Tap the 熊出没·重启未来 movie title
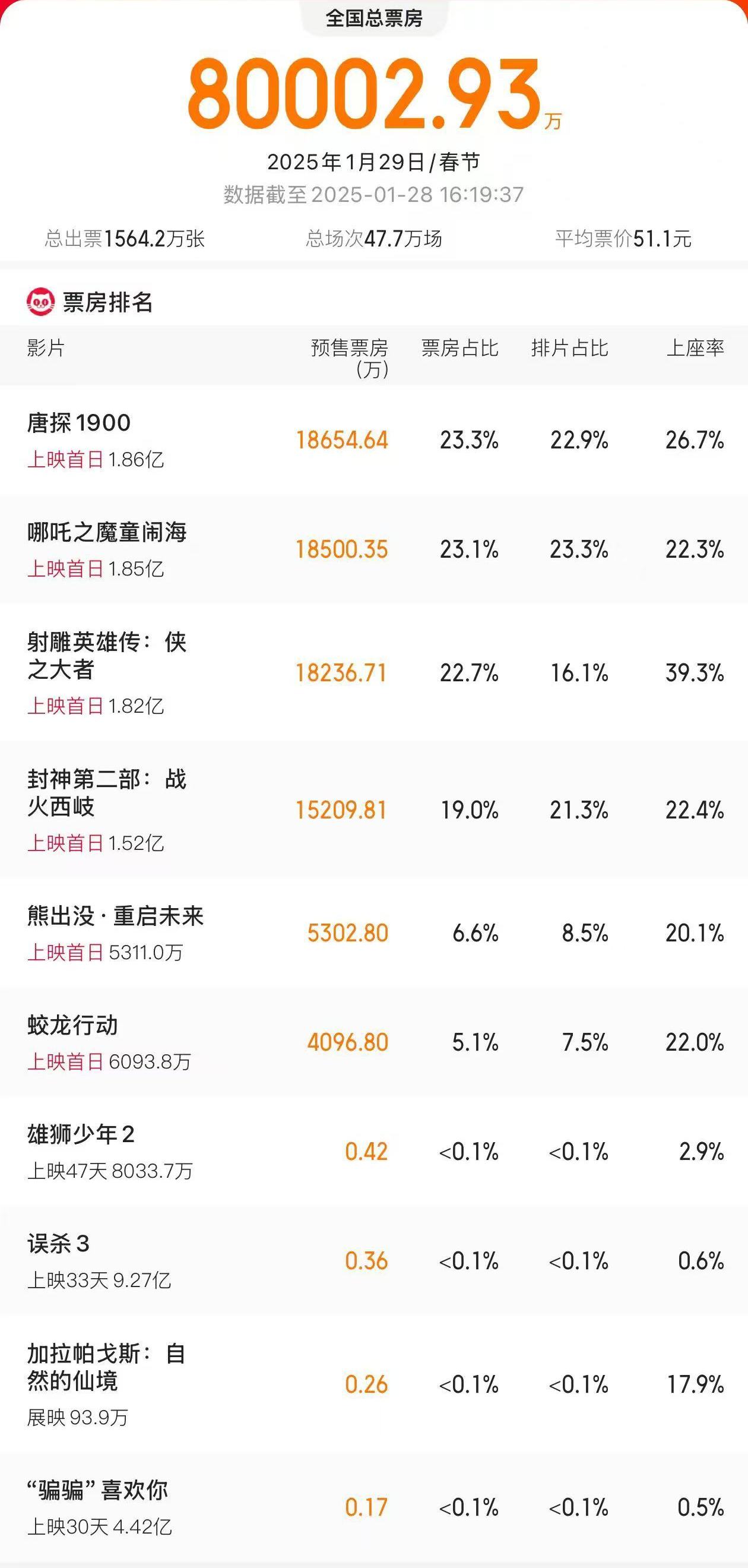Viewport: 748px width, 1568px height. (116, 916)
